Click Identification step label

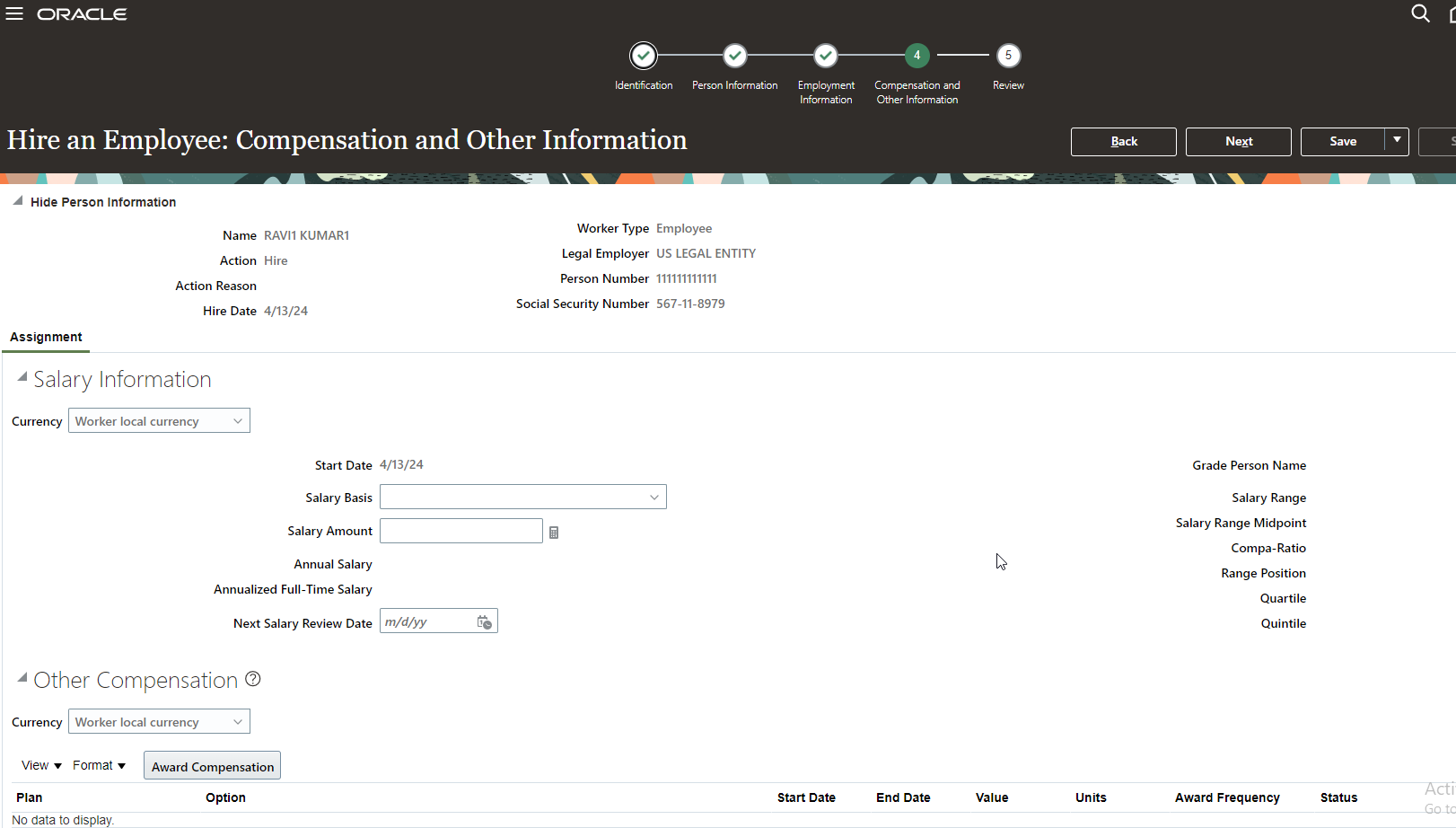pyautogui.click(x=644, y=85)
